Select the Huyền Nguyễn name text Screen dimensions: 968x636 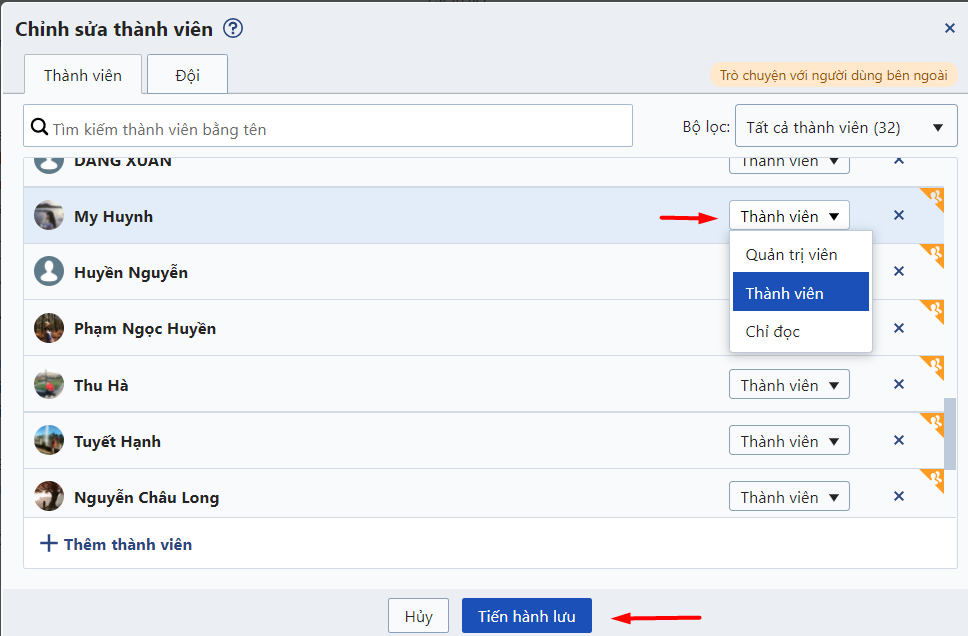[131, 272]
